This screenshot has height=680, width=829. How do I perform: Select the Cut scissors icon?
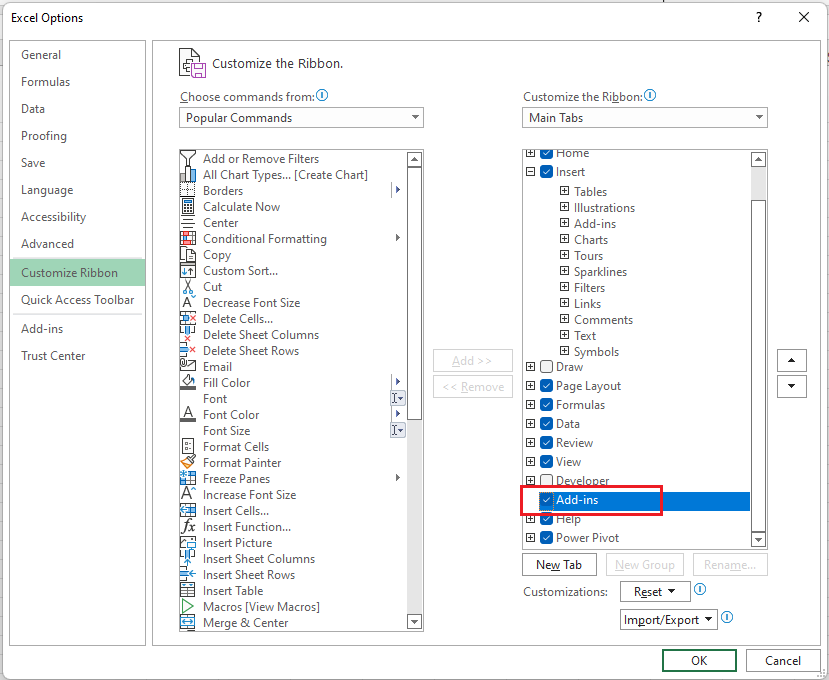pyautogui.click(x=188, y=286)
